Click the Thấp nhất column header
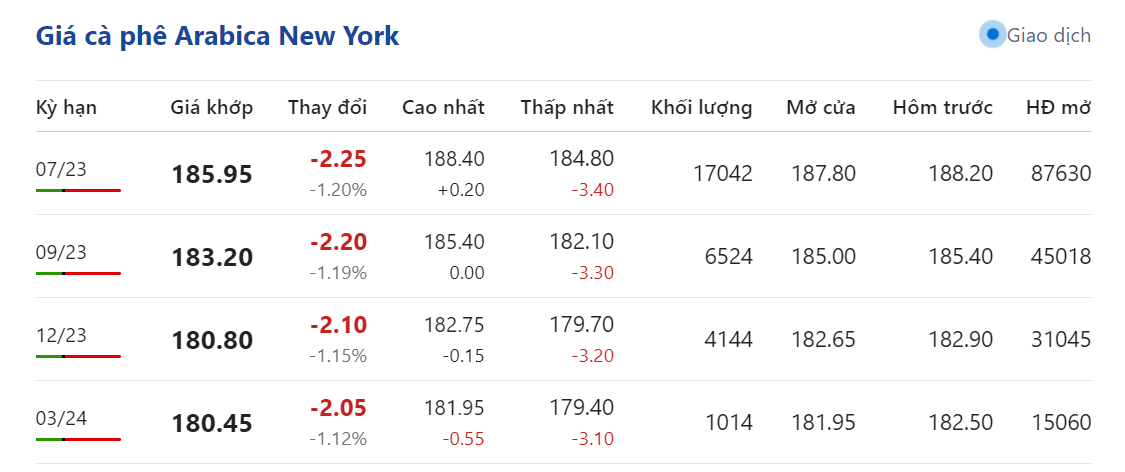1125x472 pixels. (x=567, y=107)
